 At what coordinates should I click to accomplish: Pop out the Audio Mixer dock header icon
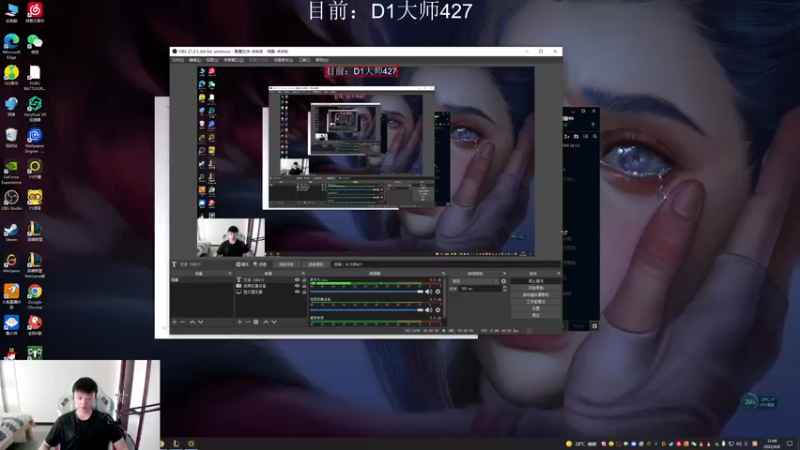pyautogui.click(x=443, y=273)
